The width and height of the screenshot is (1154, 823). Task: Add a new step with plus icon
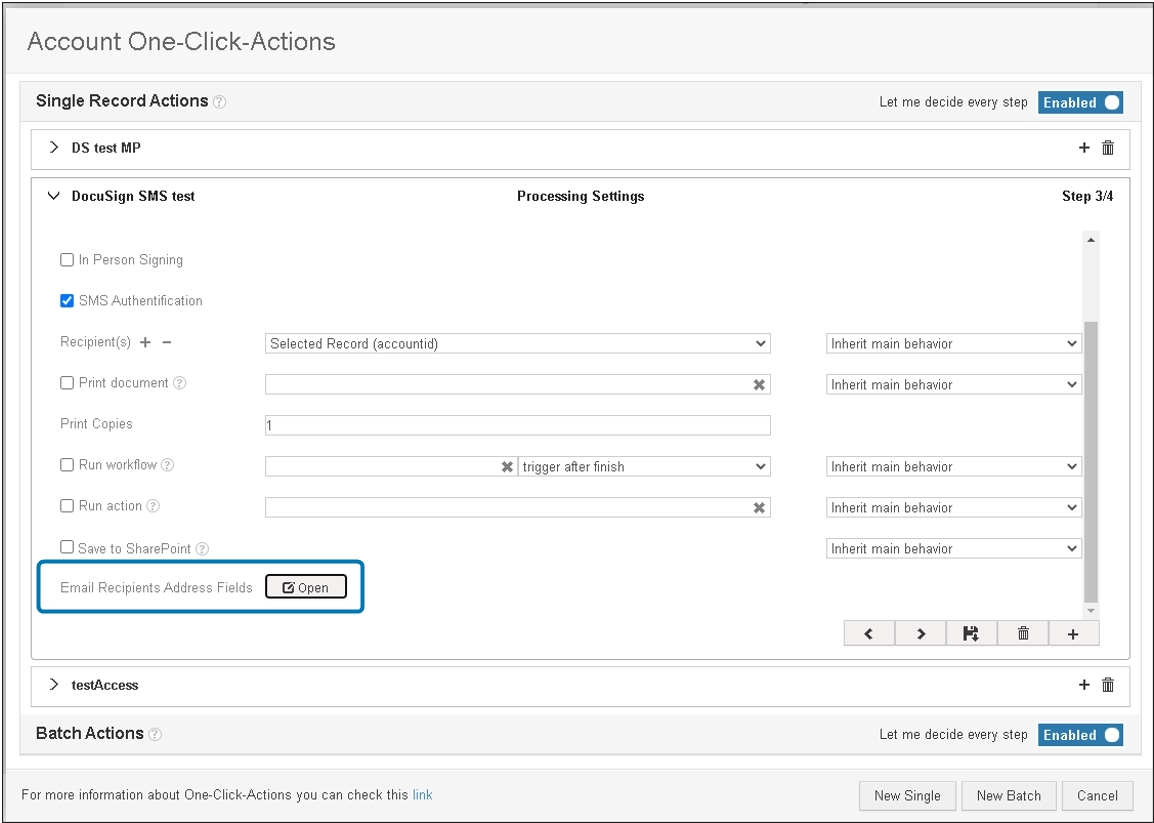(x=1074, y=632)
